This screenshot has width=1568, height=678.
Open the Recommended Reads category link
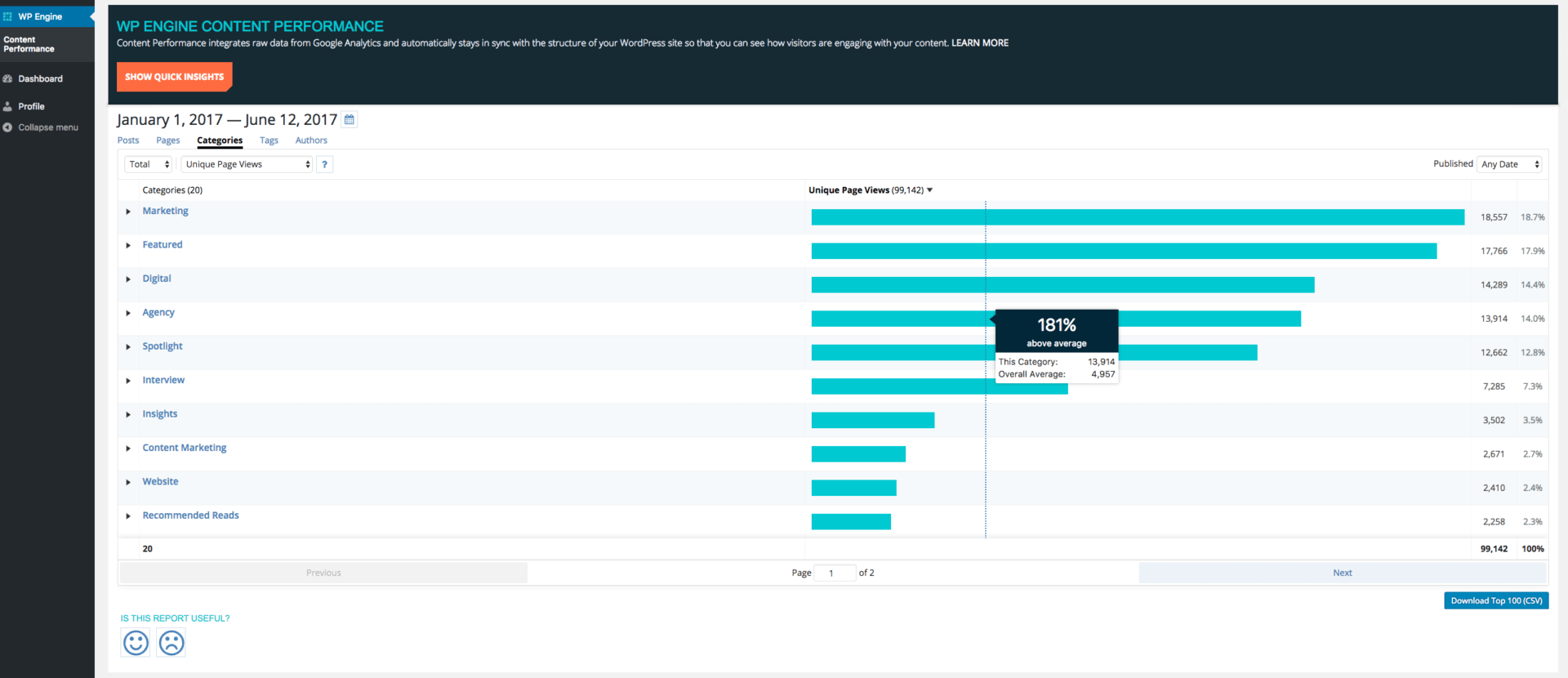click(x=190, y=515)
